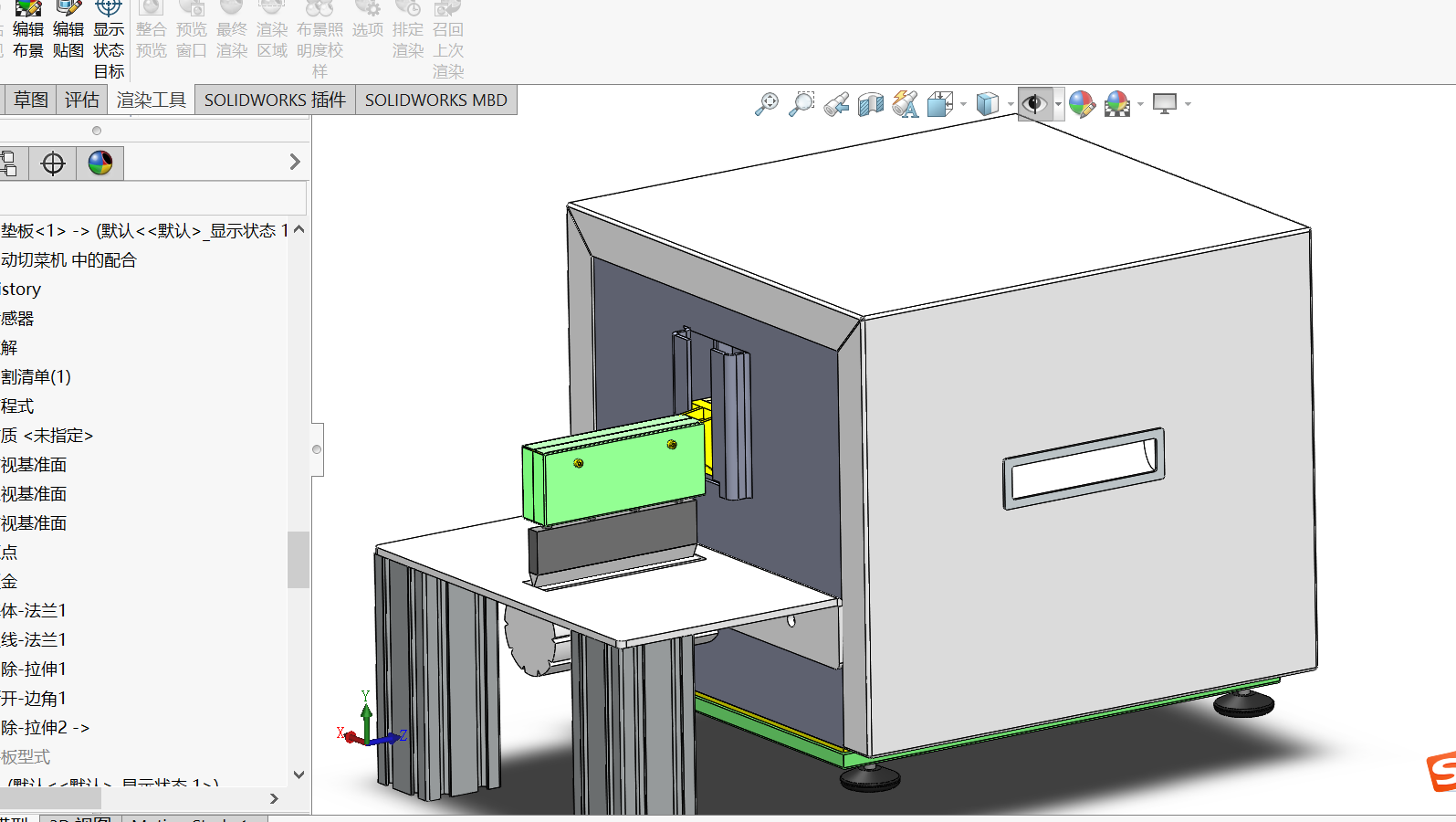This screenshot has height=822, width=1456.
Task: Click the greyed Final Render (最终渲染) tool
Action: [x=232, y=30]
